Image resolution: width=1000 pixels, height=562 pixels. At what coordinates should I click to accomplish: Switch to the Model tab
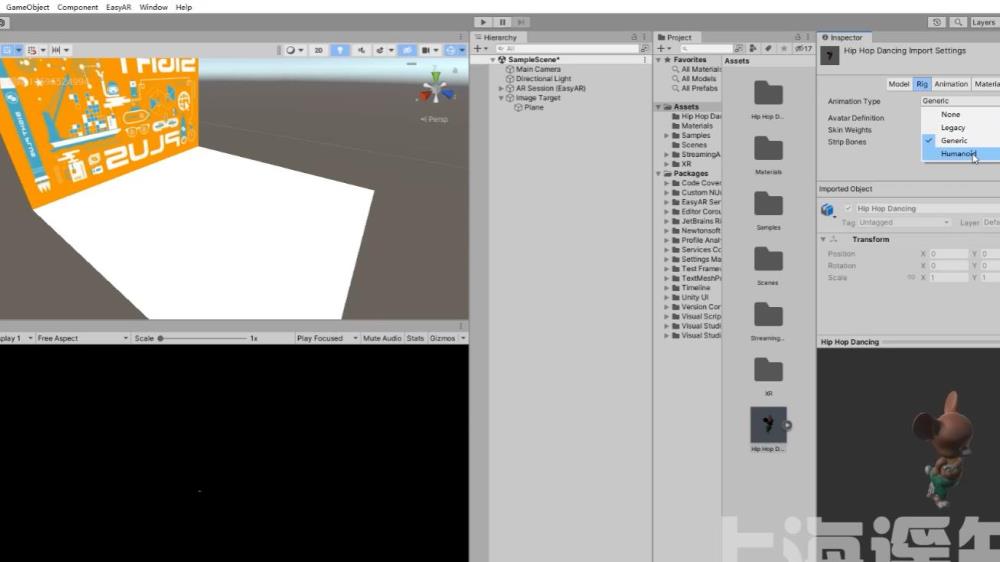[899, 84]
